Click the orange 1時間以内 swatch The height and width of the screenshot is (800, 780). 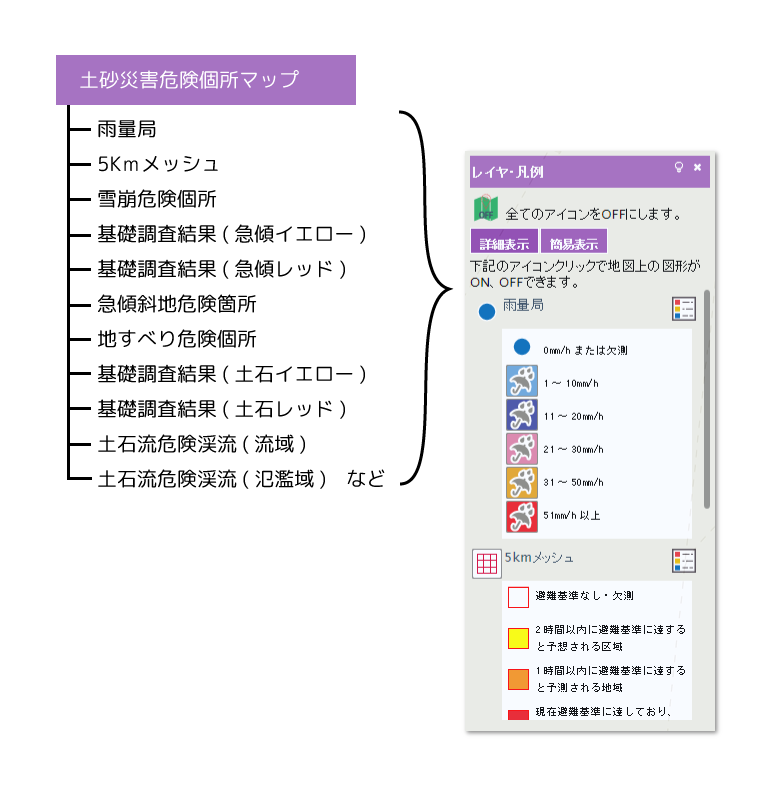click(x=518, y=680)
